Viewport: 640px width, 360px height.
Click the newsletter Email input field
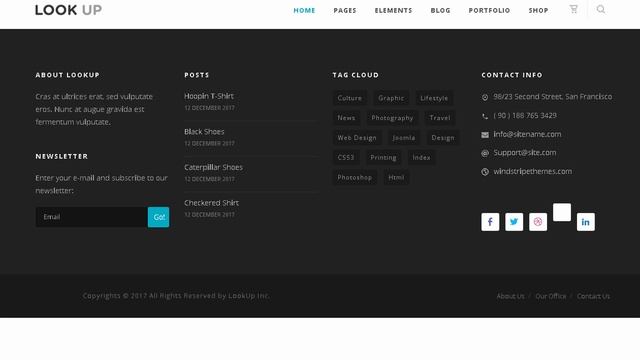point(92,217)
